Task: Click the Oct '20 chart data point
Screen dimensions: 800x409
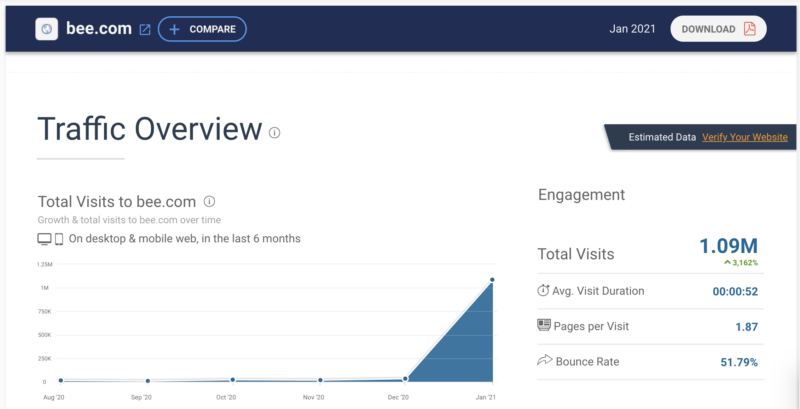Action: click(x=233, y=380)
